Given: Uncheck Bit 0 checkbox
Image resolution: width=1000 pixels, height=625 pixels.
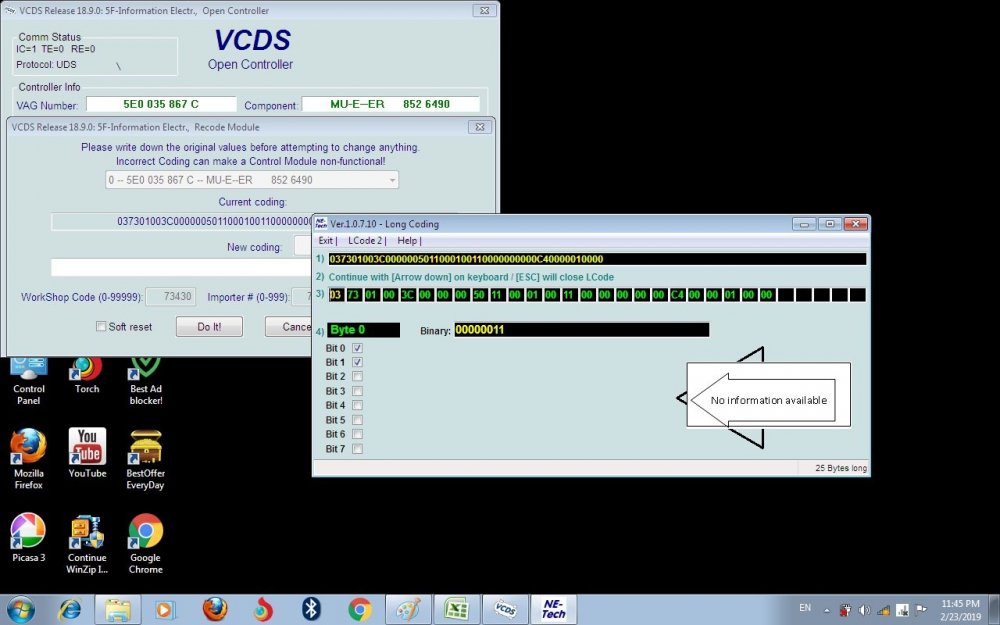Looking at the screenshot, I should [x=357, y=348].
